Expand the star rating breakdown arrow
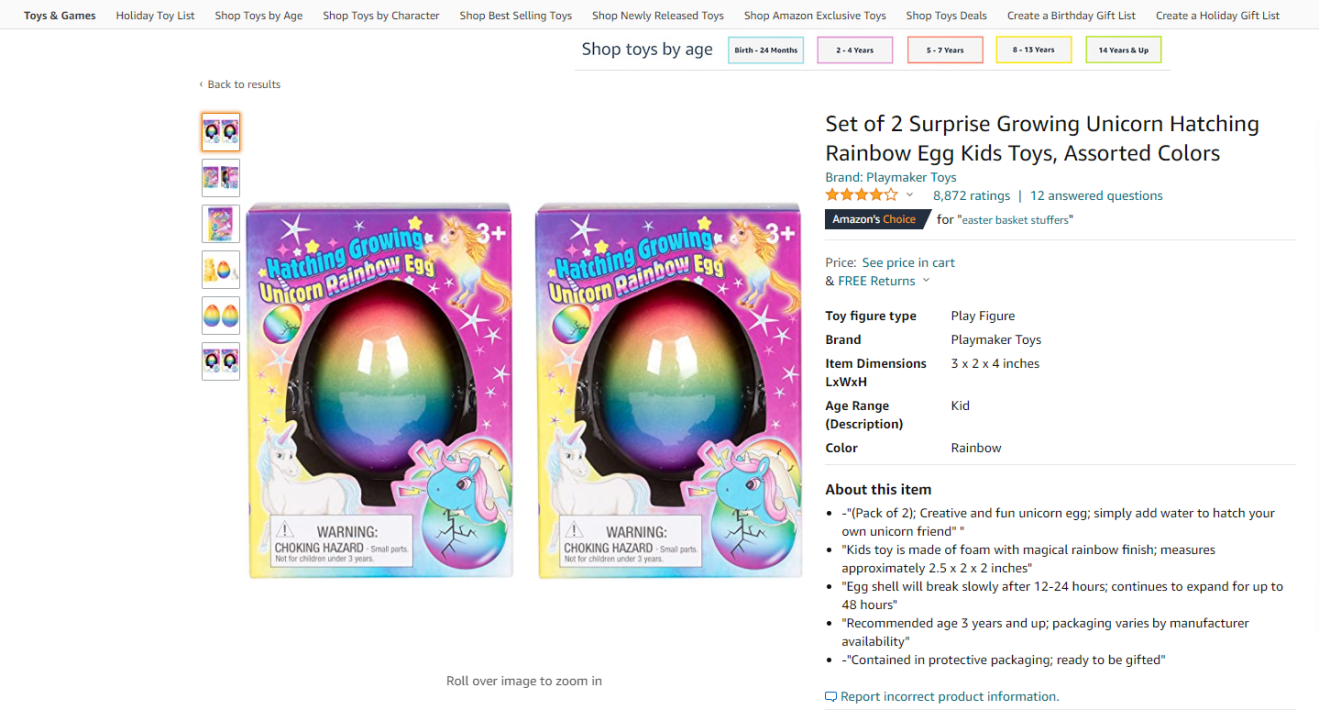This screenshot has width=1319, height=710. (909, 195)
